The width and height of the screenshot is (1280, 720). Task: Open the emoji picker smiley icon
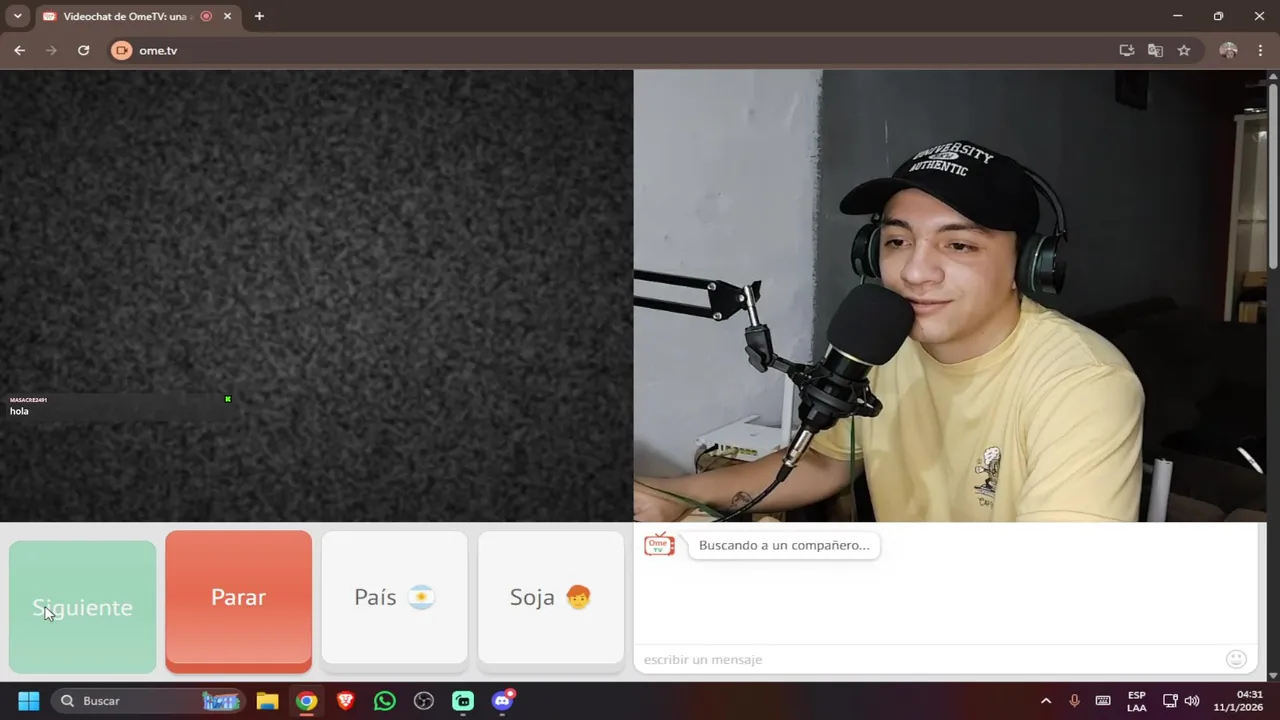pyautogui.click(x=1236, y=659)
